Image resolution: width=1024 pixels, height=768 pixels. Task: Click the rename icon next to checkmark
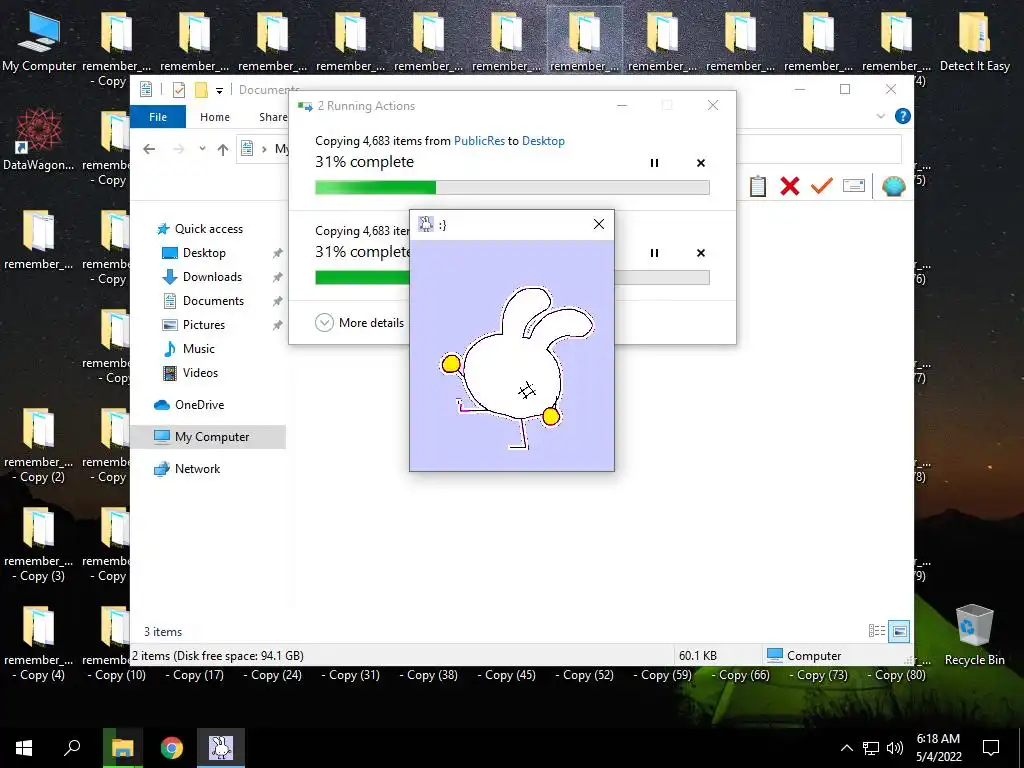point(854,186)
